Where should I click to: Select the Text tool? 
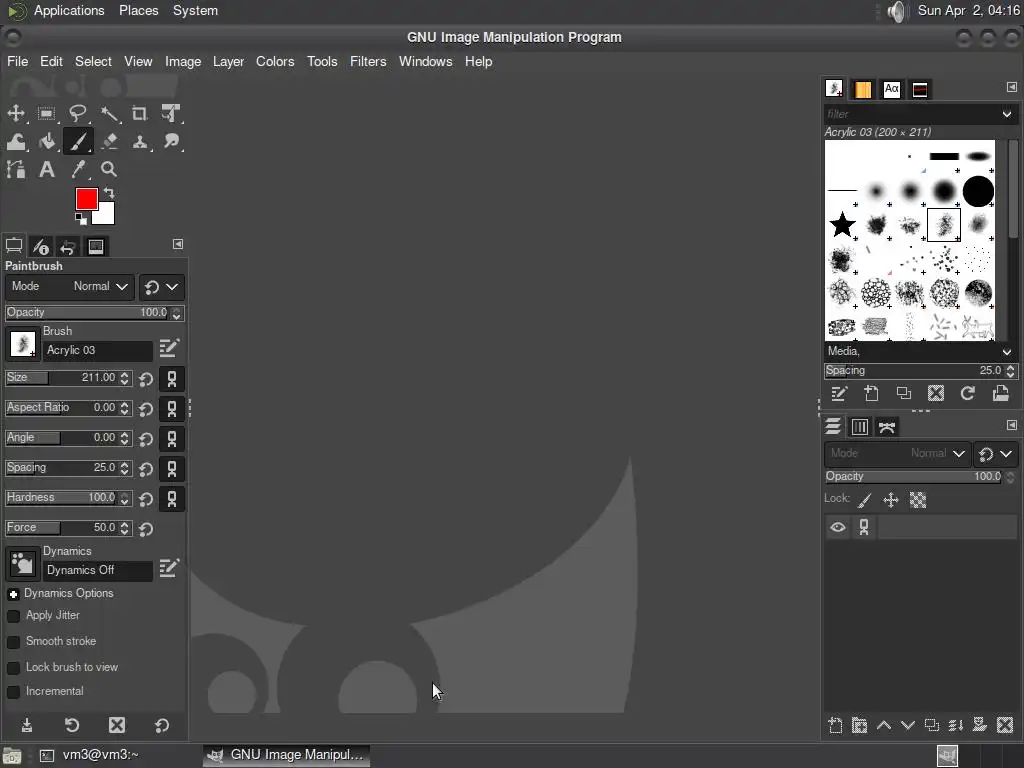pyautogui.click(x=46, y=170)
